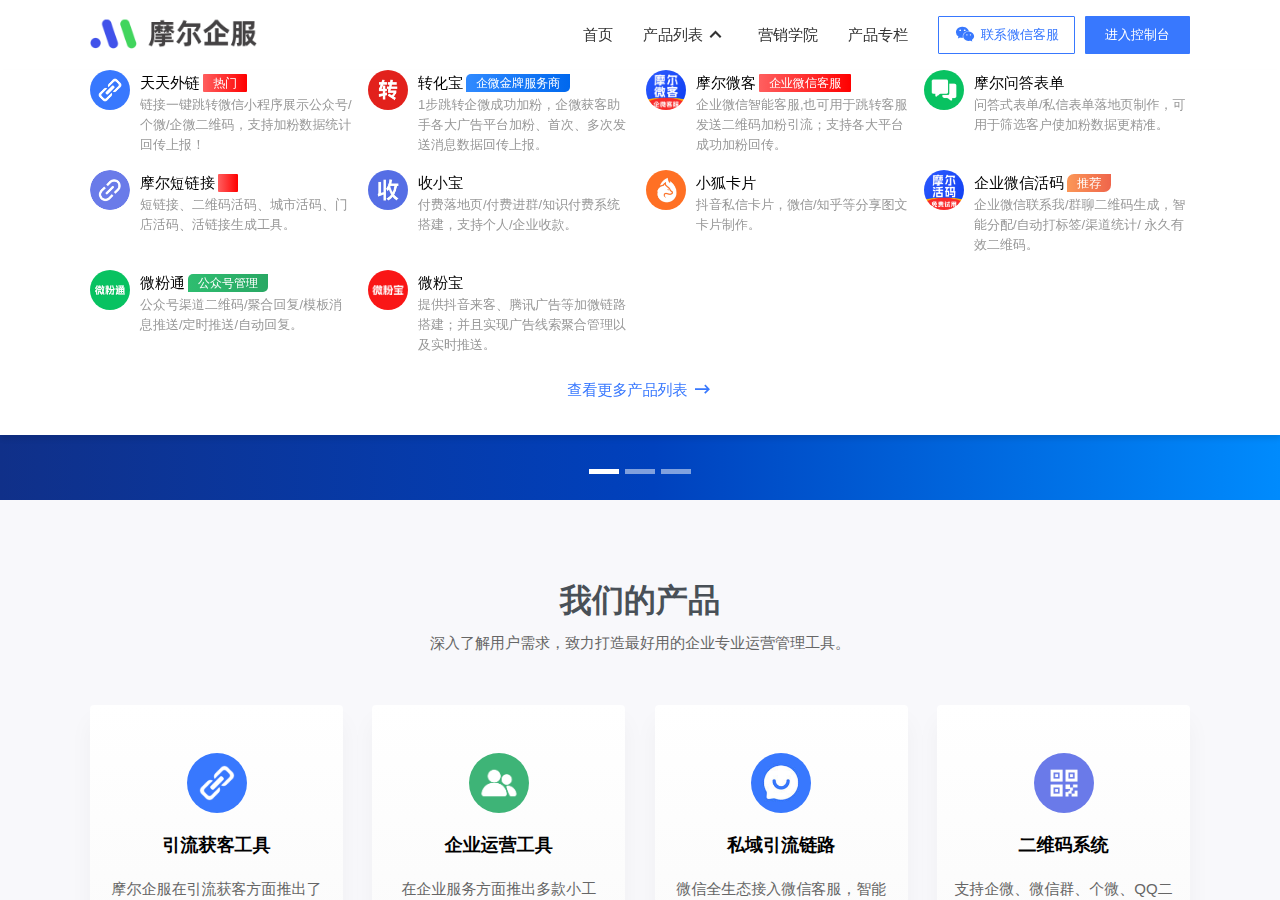Image resolution: width=1280 pixels, height=900 pixels.
Task: Click the 转化宝 red icon
Action: point(388,90)
